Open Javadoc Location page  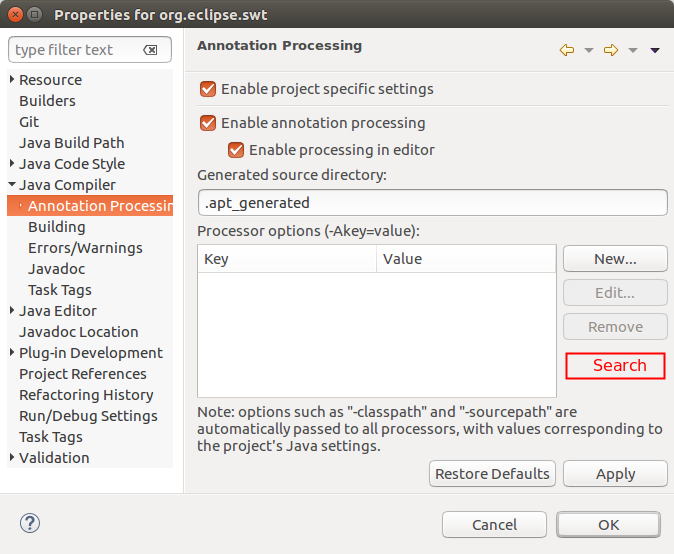point(79,332)
